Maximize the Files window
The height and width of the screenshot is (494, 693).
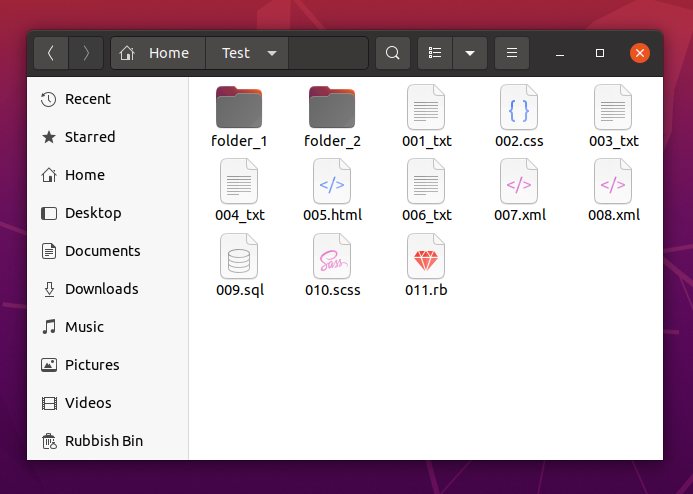tap(600, 53)
